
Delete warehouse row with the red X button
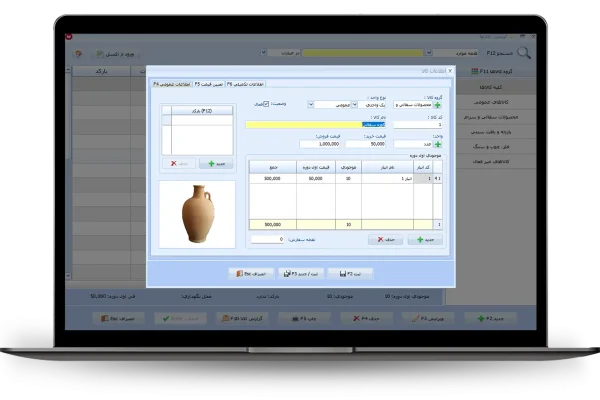tap(385, 240)
